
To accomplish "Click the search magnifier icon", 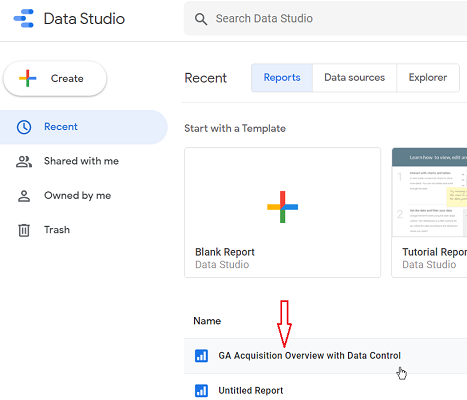I will (201, 19).
